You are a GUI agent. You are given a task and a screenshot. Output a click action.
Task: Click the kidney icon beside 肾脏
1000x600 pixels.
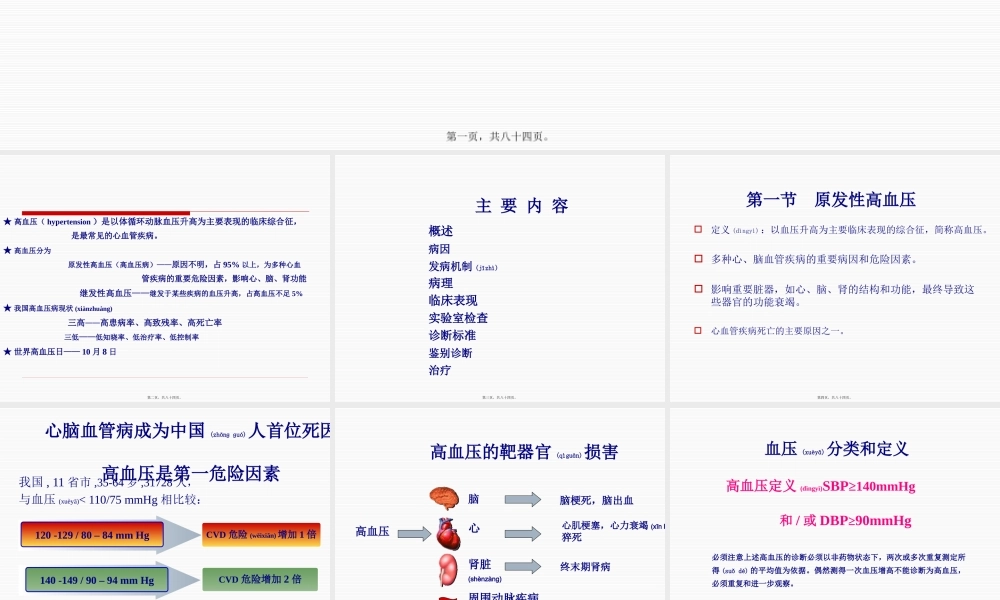coord(446,568)
